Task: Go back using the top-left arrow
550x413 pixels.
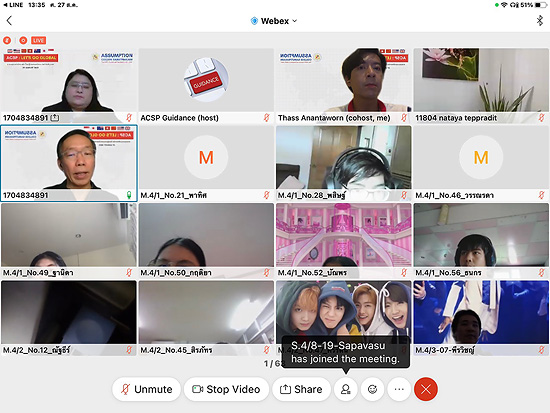Action: pyautogui.click(x=9, y=21)
